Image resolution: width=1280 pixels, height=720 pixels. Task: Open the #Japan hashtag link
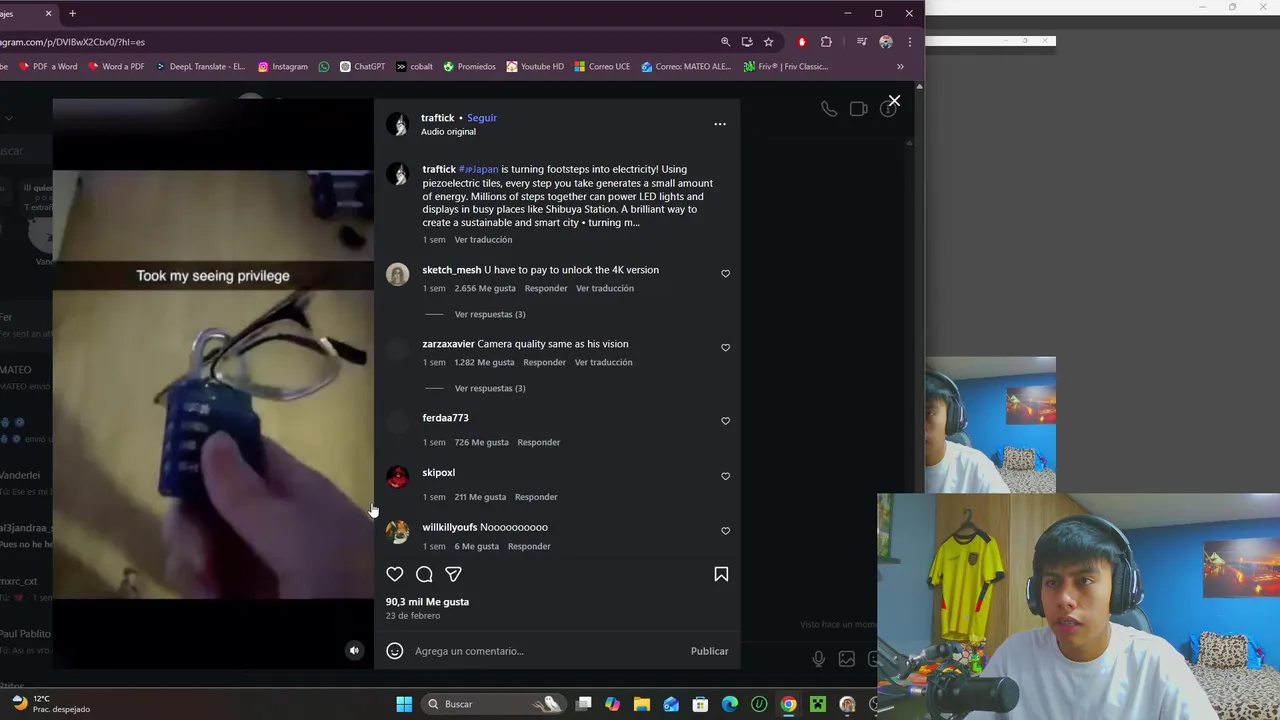(x=478, y=169)
